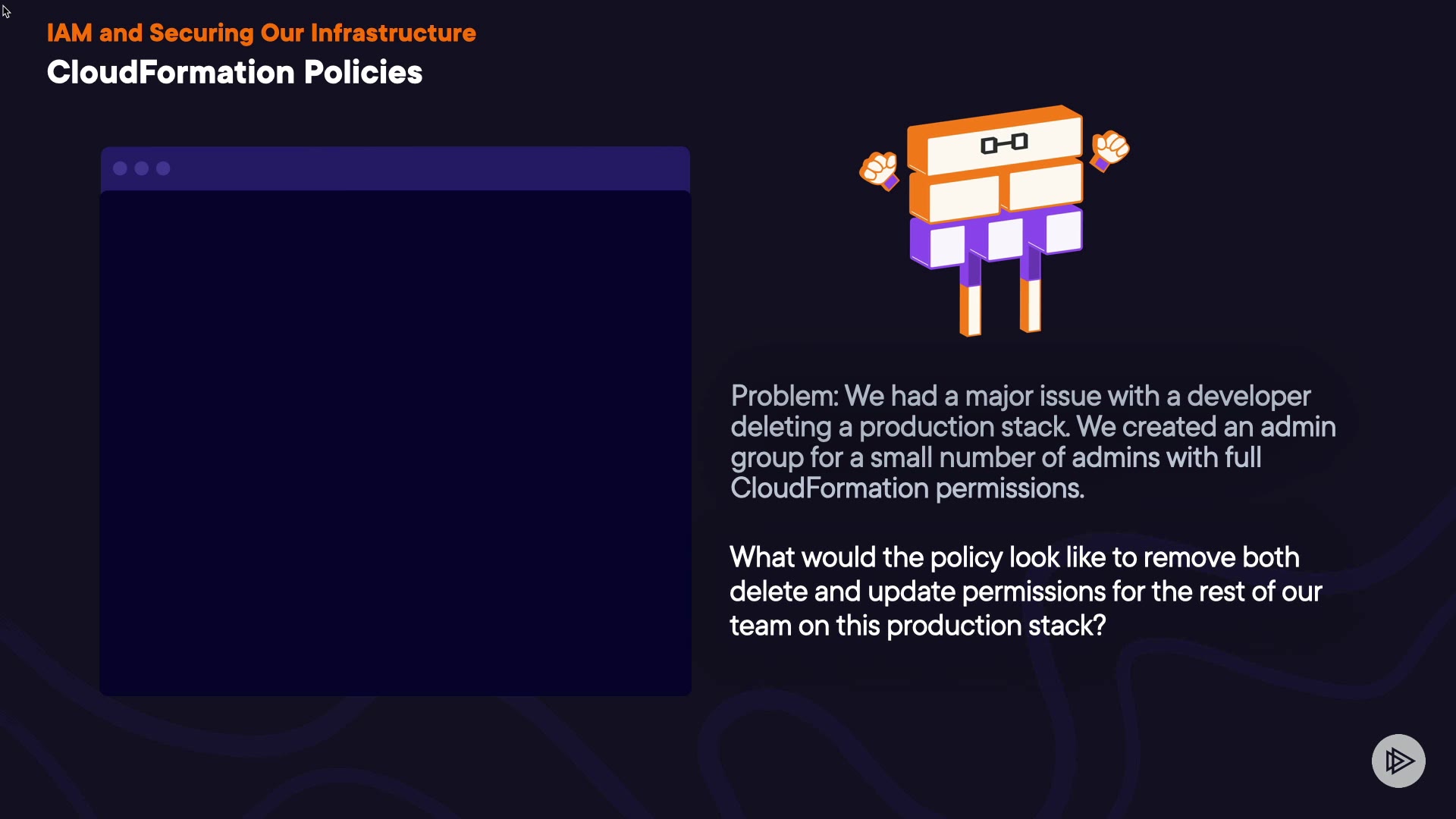Click the purple title bar of the window mockup
Viewport: 1456px width, 819px height.
(x=425, y=168)
